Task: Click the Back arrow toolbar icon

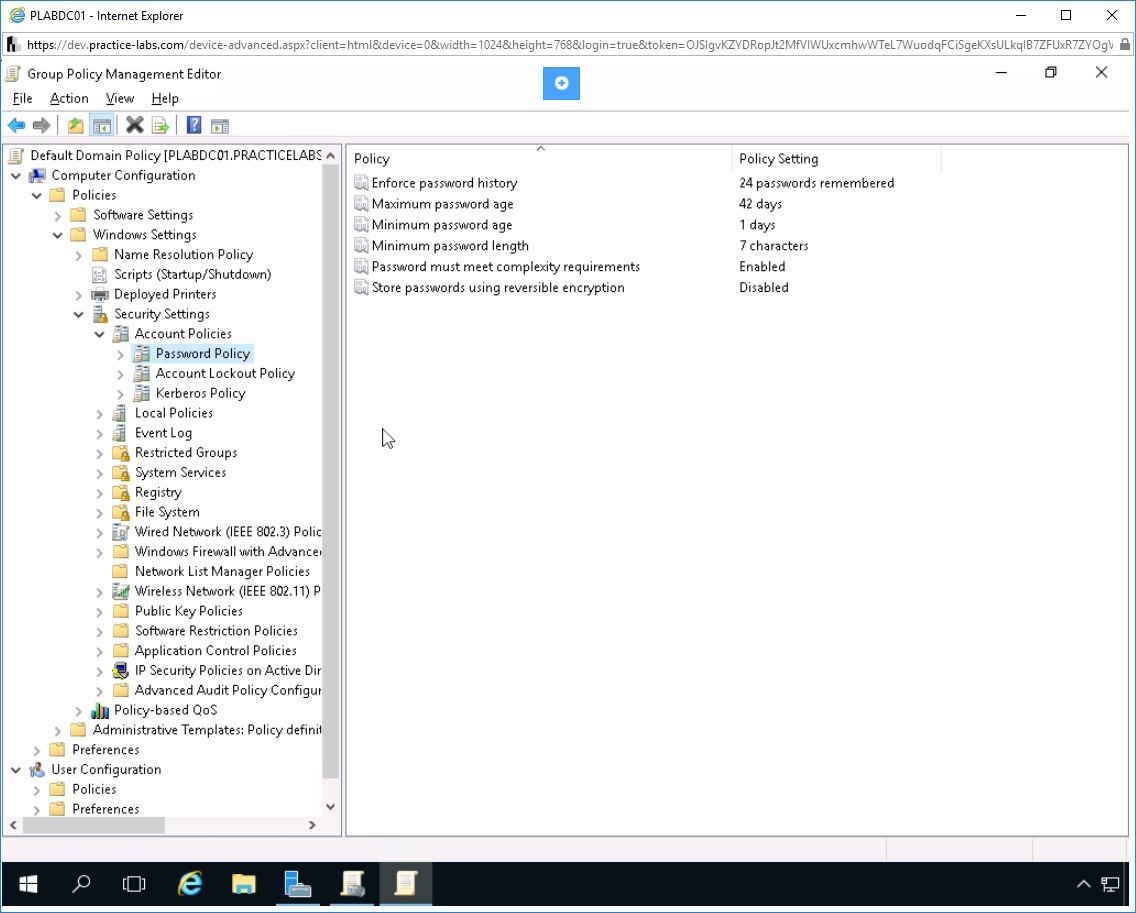Action: (x=16, y=125)
